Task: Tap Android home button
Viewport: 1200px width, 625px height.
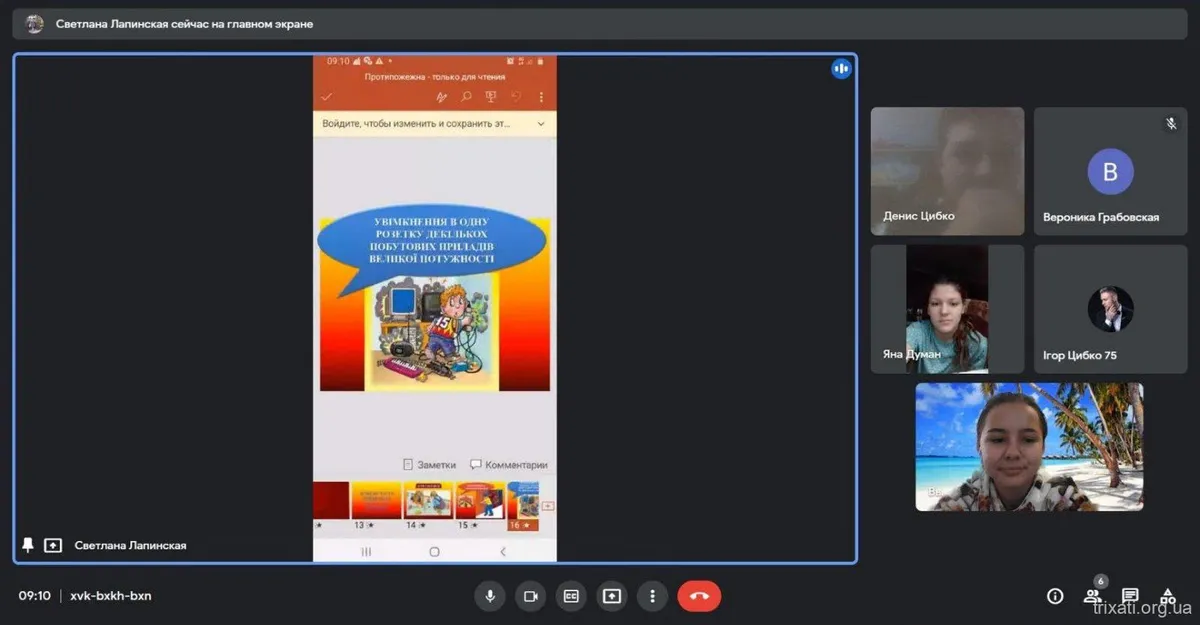Action: tap(434, 551)
